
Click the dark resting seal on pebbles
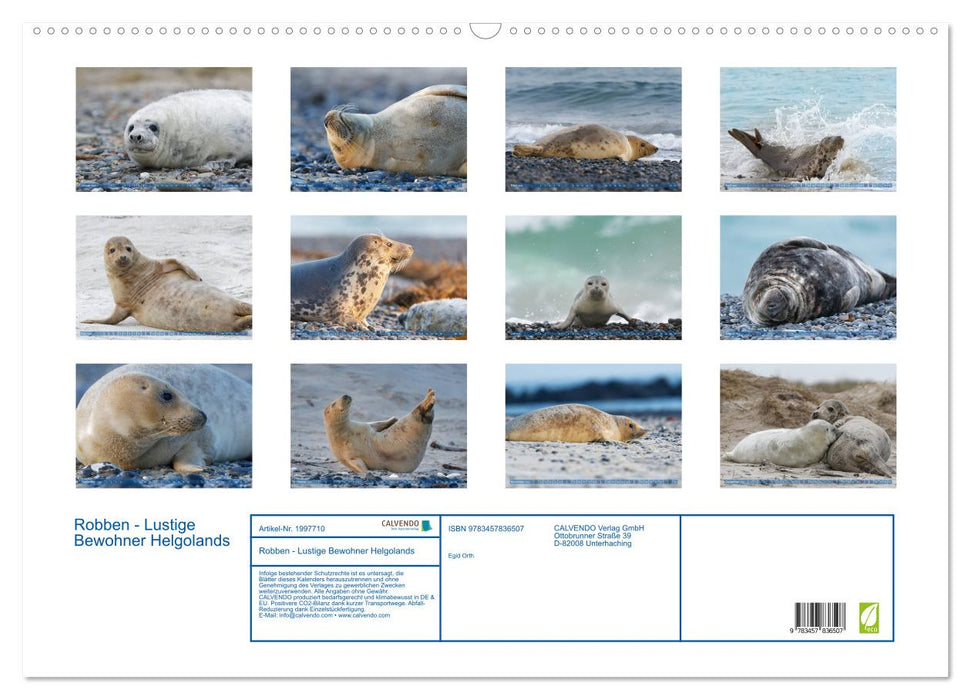(806, 278)
